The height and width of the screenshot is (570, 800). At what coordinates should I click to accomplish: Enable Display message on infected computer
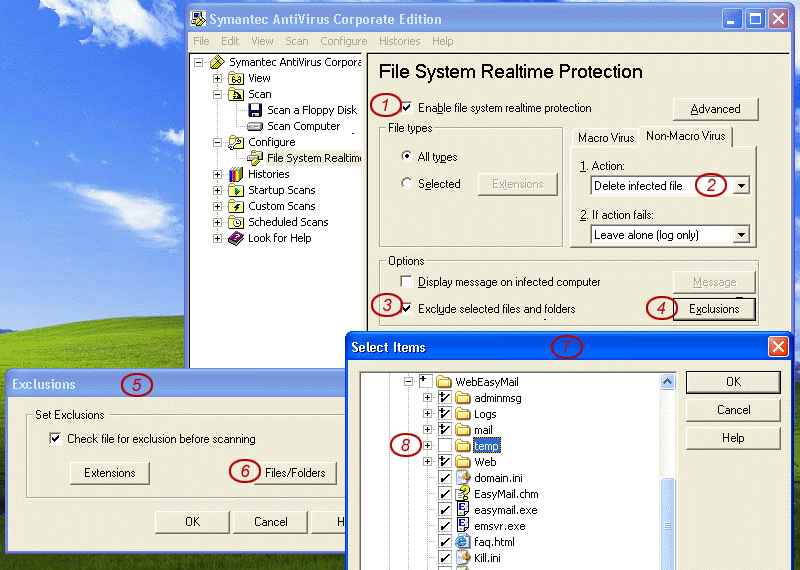[407, 282]
